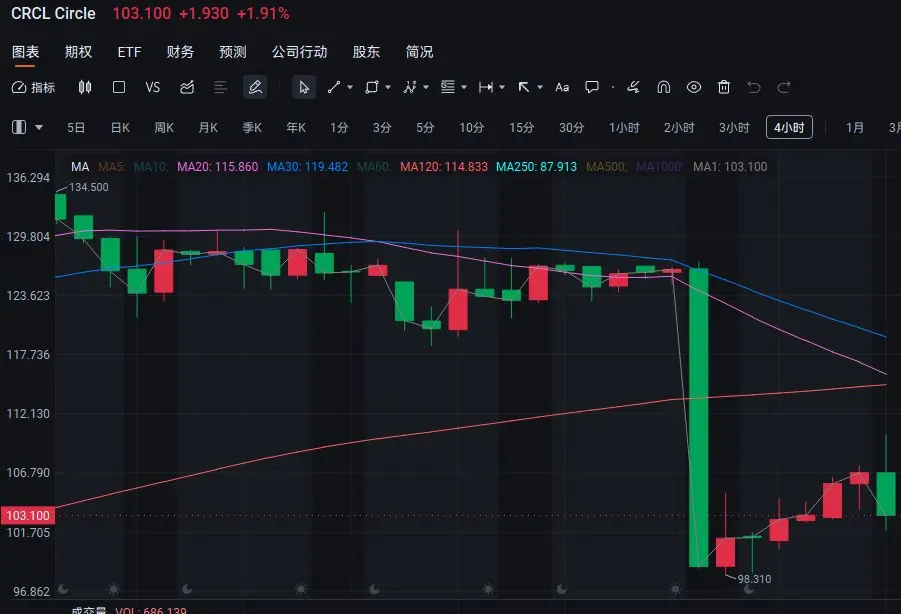Select the 3小时 interval
The image size is (901, 614).
click(734, 128)
